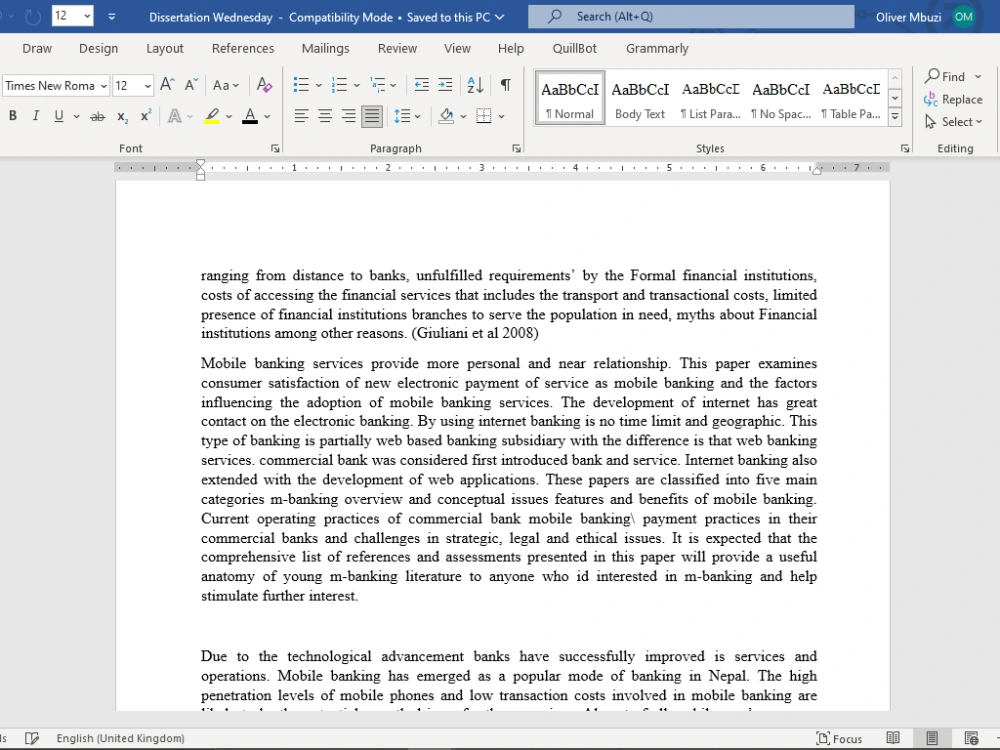Open Borders dropdown arrow
This screenshot has width=1000, height=750.
(x=501, y=117)
